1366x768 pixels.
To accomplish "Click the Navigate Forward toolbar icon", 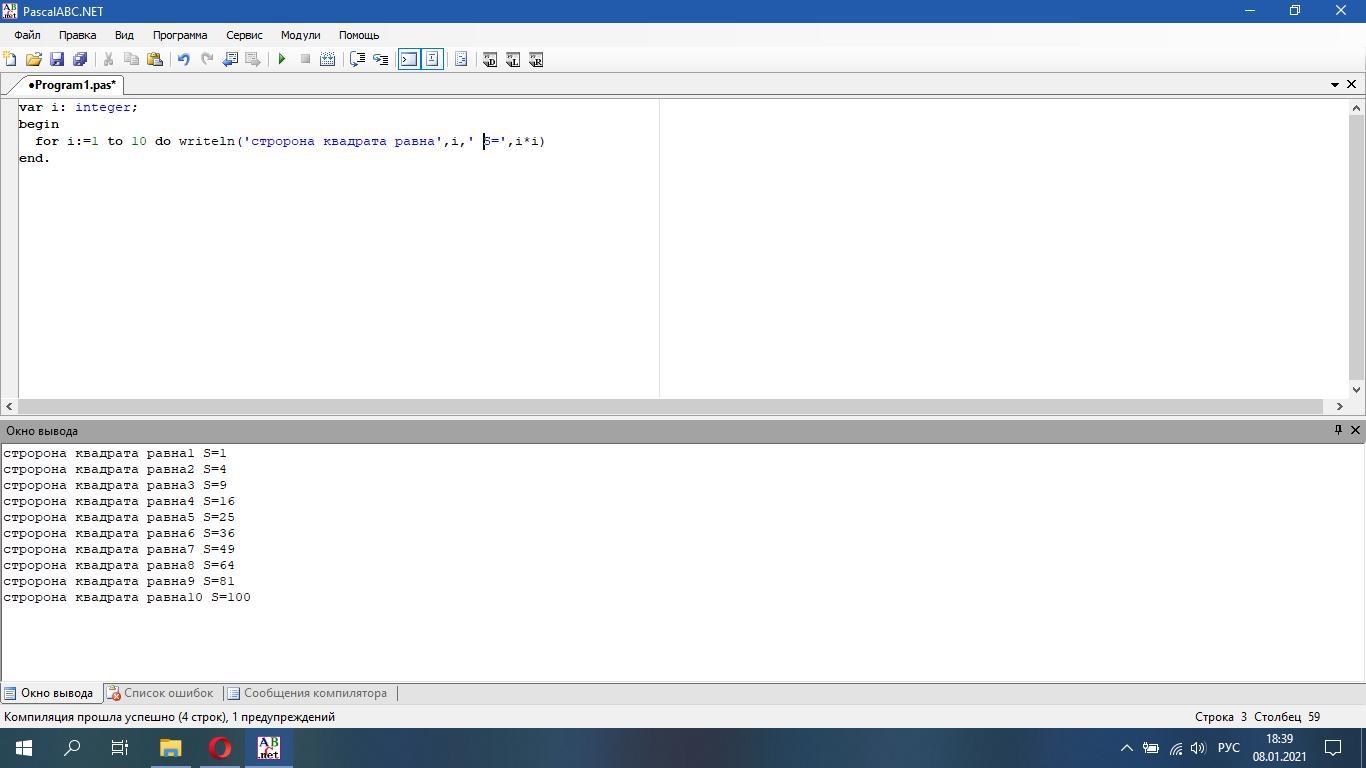I will pyautogui.click(x=253, y=60).
